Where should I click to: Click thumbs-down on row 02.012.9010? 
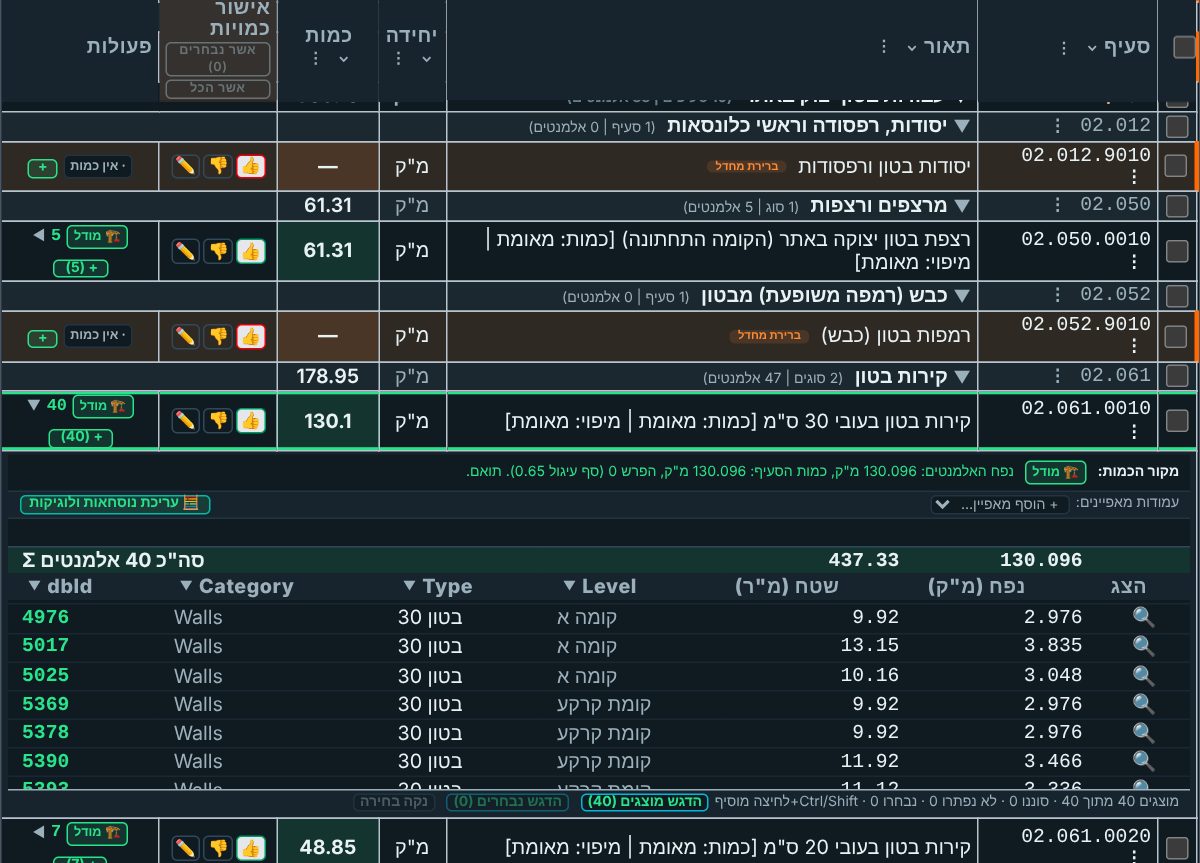[x=218, y=166]
